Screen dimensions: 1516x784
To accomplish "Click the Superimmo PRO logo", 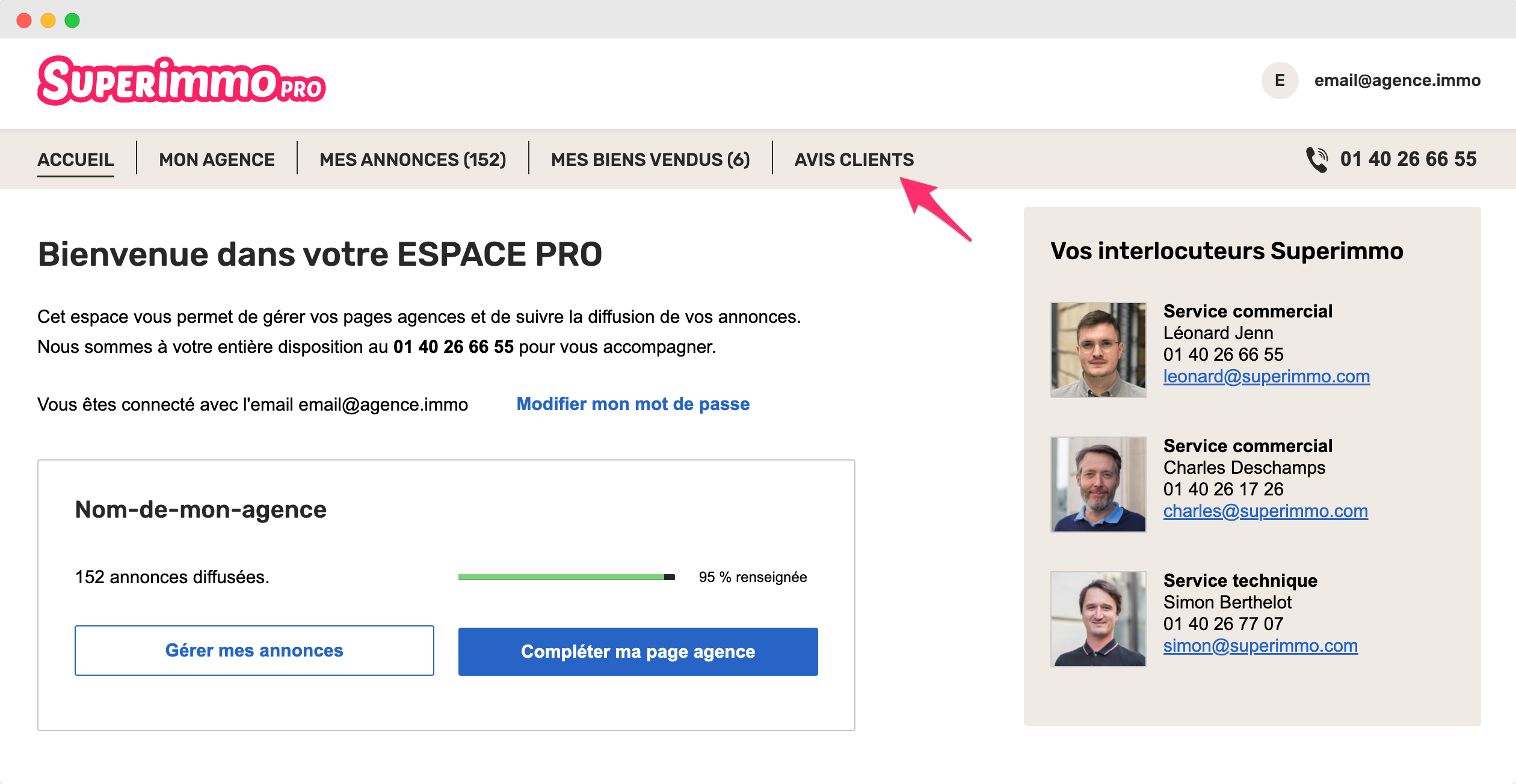I will click(x=182, y=81).
